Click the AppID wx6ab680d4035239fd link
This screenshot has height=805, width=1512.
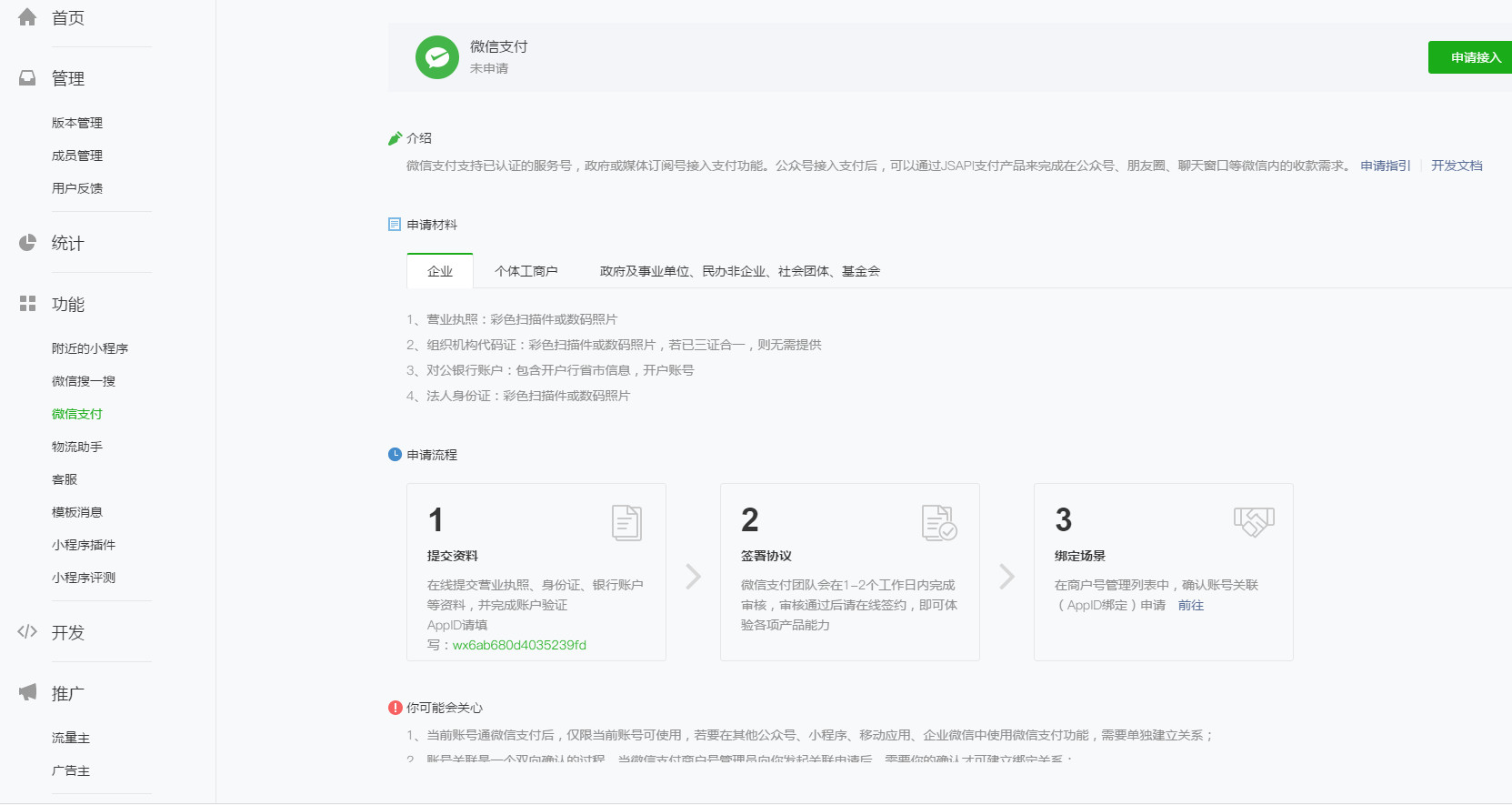(519, 645)
